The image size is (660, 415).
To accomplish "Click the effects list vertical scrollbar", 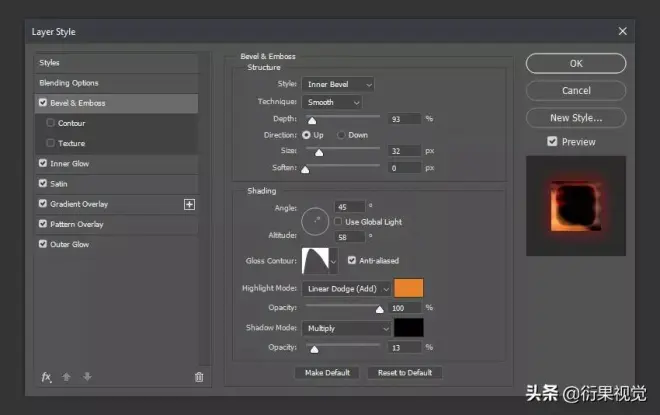I will [205, 209].
